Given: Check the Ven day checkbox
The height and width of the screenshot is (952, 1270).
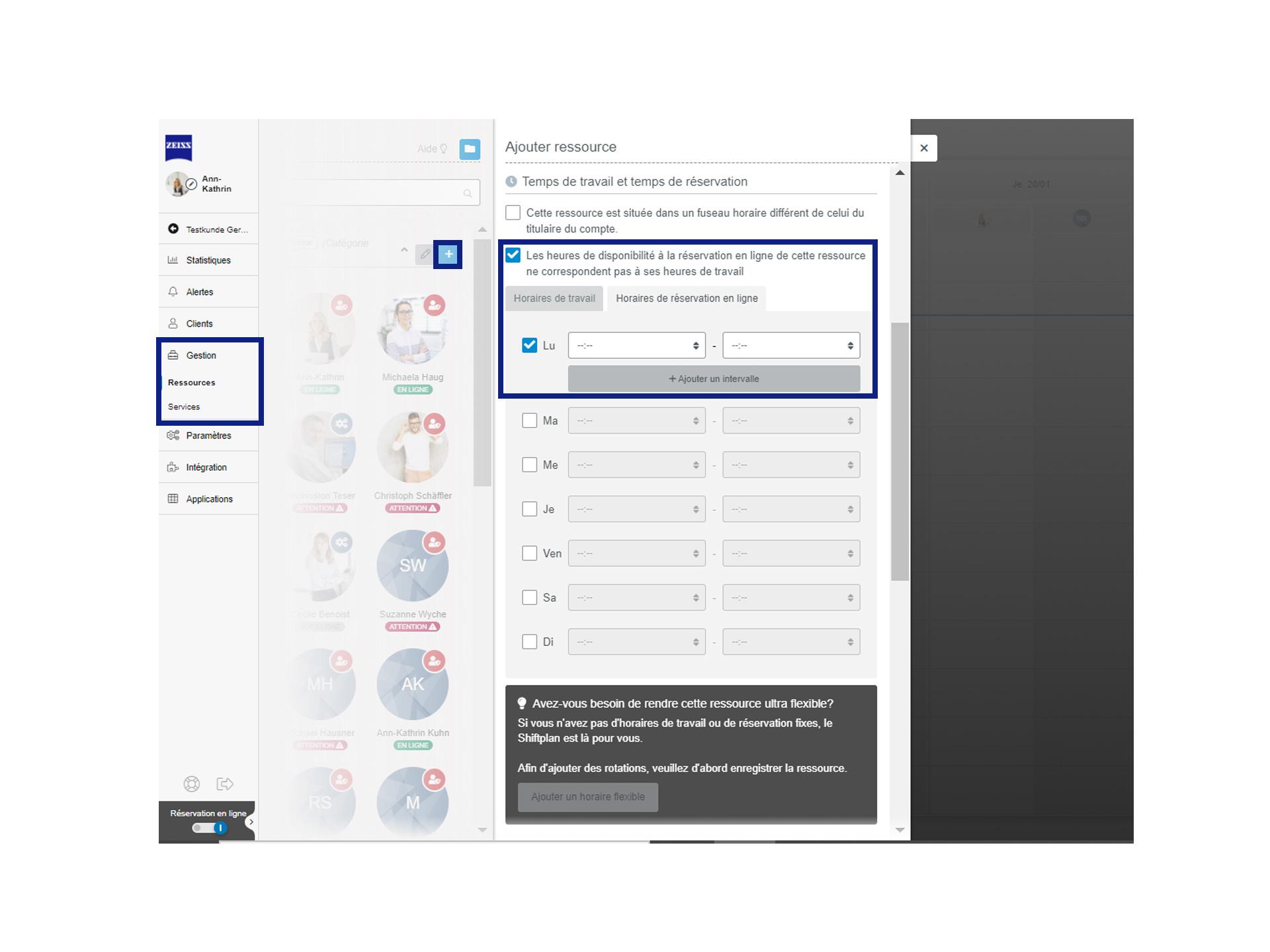Looking at the screenshot, I should tap(529, 553).
